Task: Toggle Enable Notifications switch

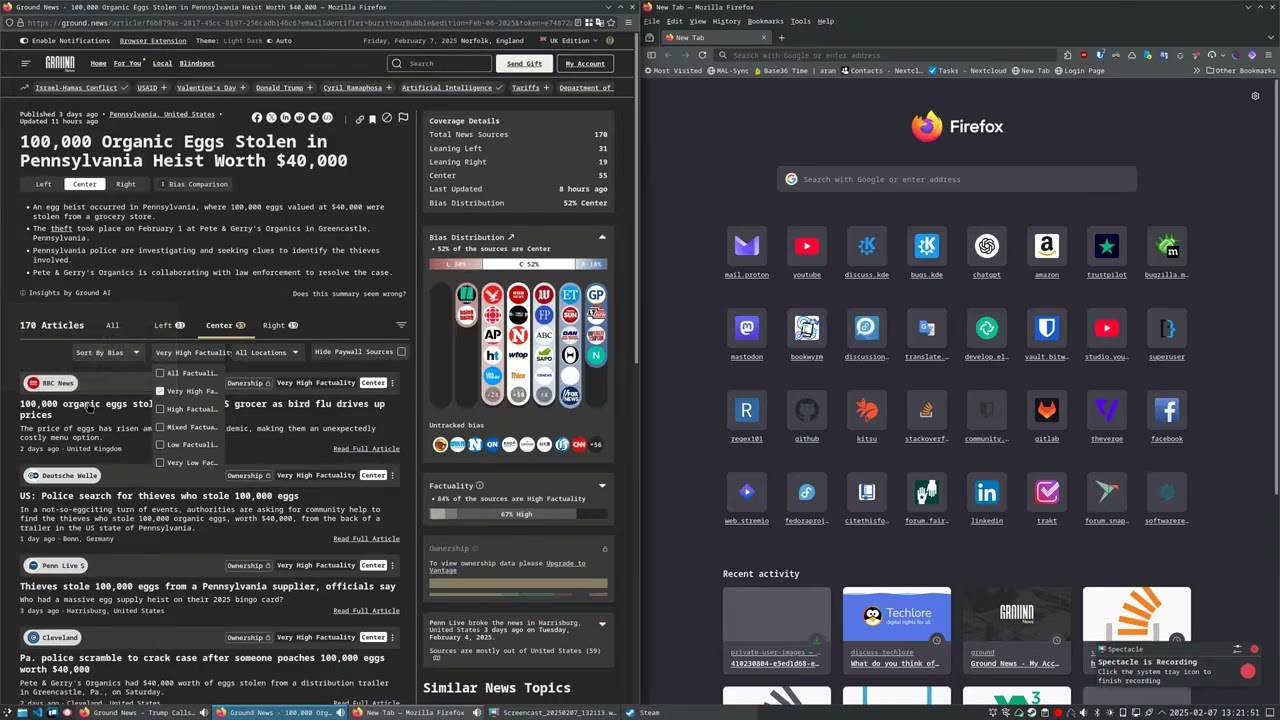Action: coord(24,41)
